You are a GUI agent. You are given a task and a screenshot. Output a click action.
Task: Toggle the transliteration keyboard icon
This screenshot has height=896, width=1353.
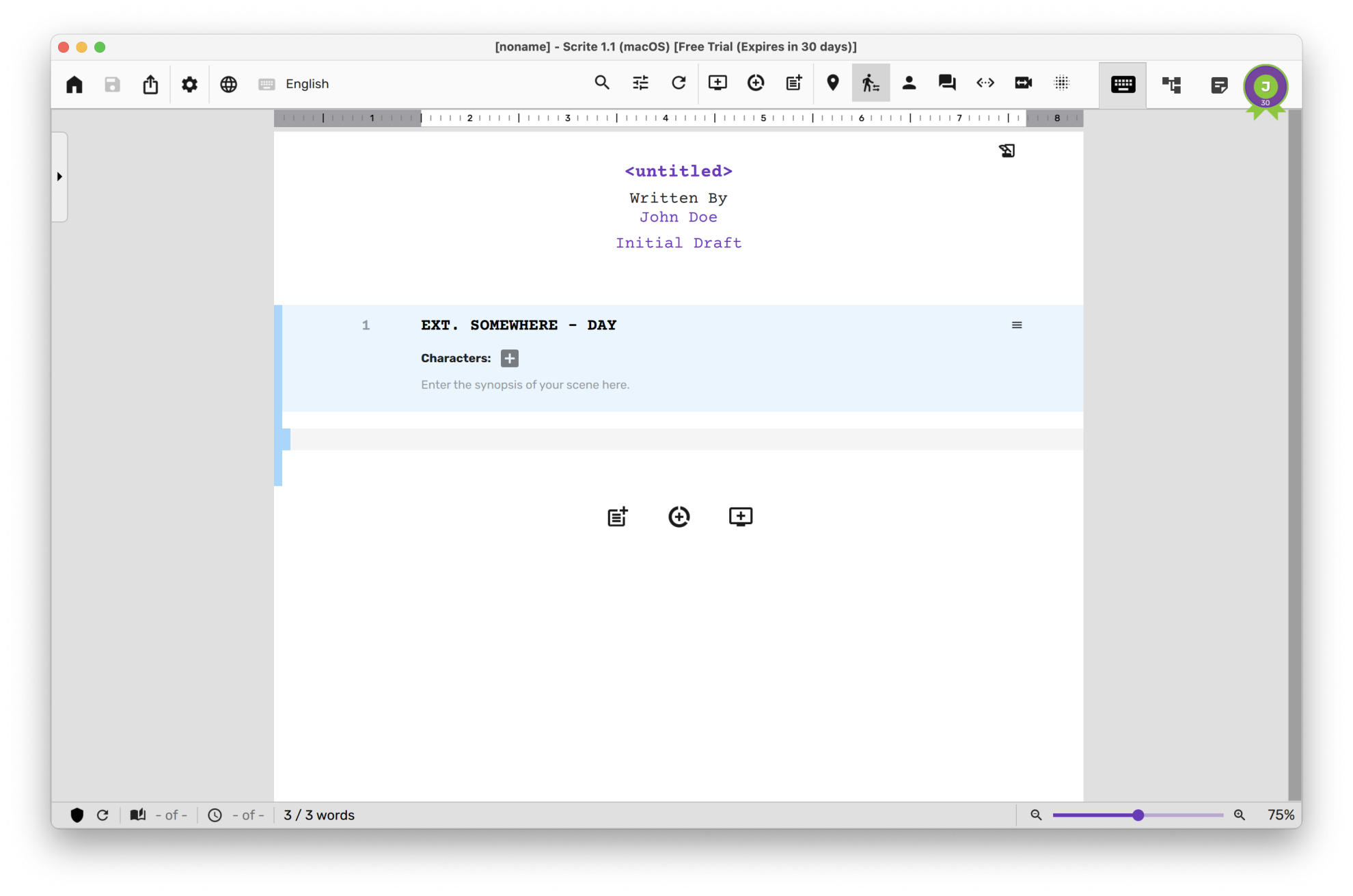(x=266, y=84)
